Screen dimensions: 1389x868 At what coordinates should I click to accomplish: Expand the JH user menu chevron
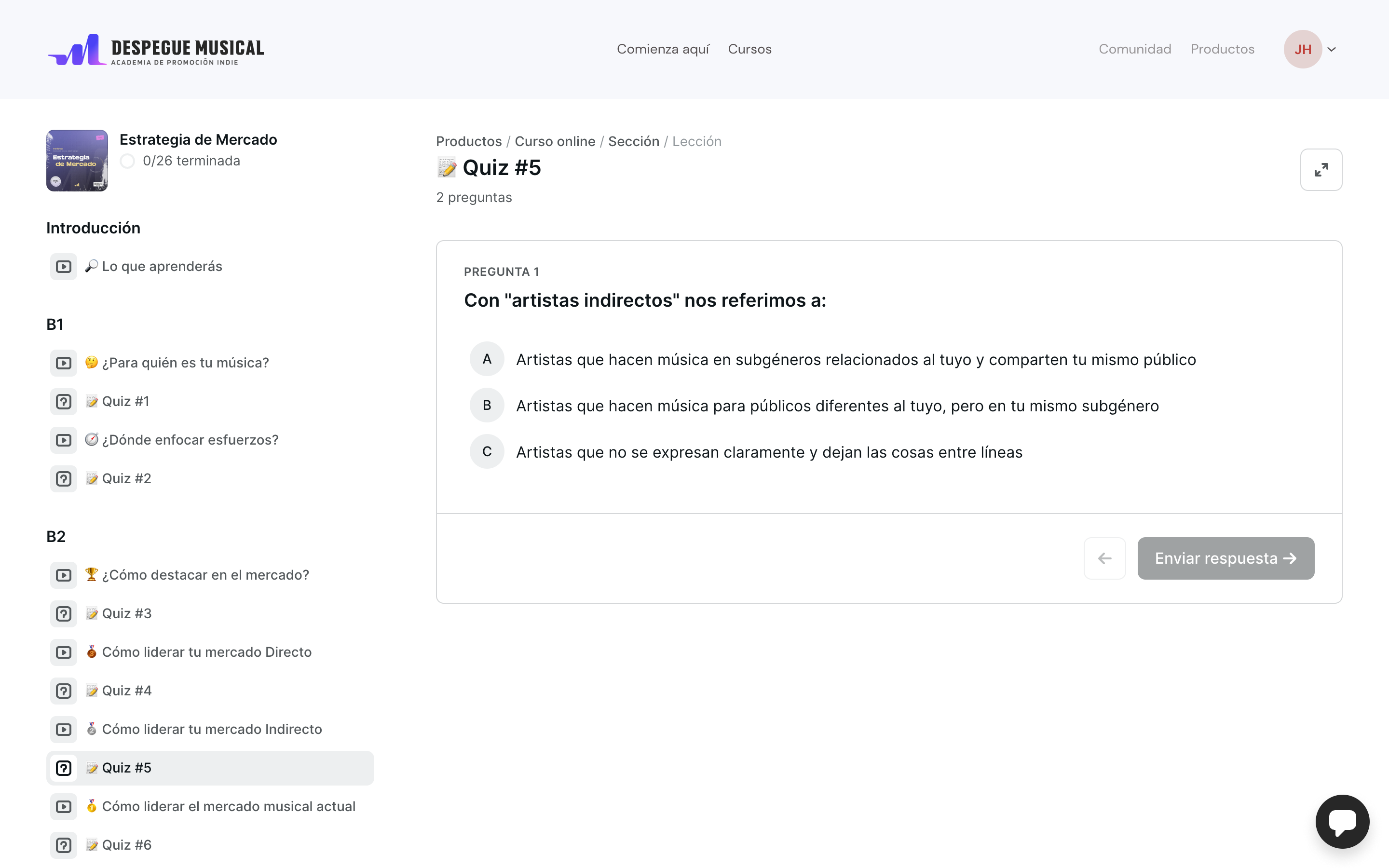point(1332,49)
